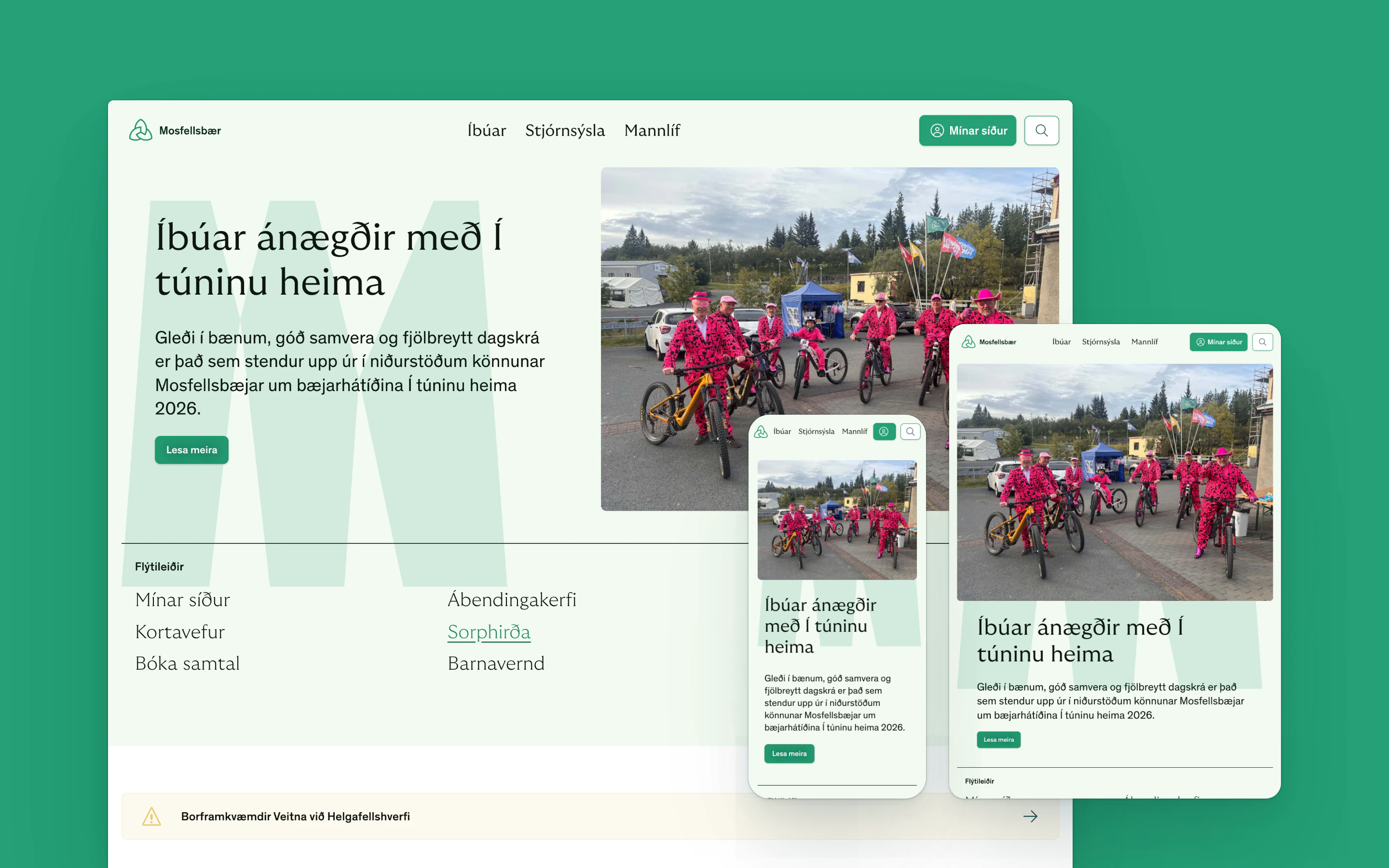
Task: Click the hero photo in mobile view
Action: pos(837,520)
